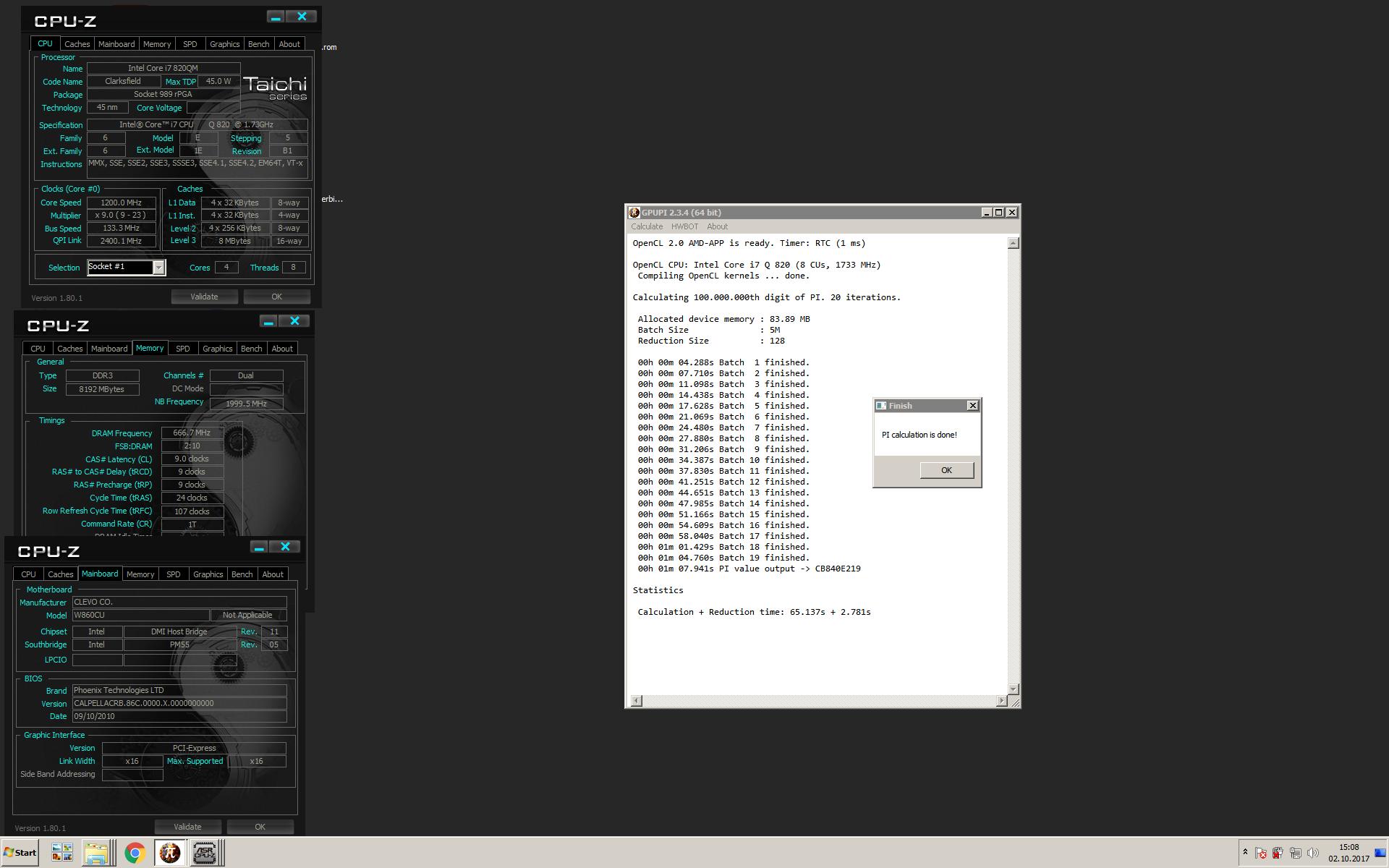Click the Taichi series logo
Screen dimensions: 1389x868
tap(275, 88)
